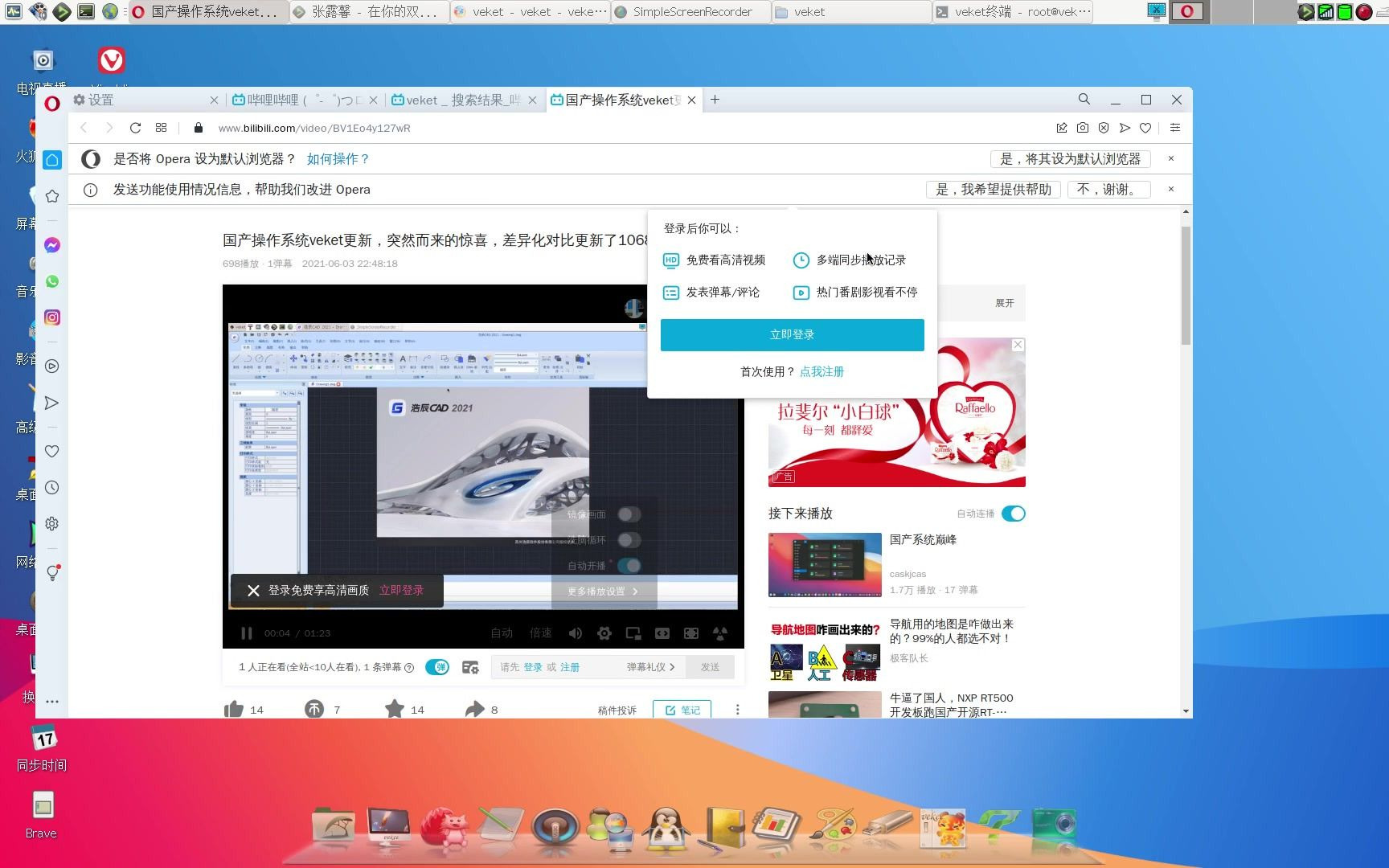
Task: Toggle 镜像画面 mirror switch
Action: pyautogui.click(x=629, y=514)
